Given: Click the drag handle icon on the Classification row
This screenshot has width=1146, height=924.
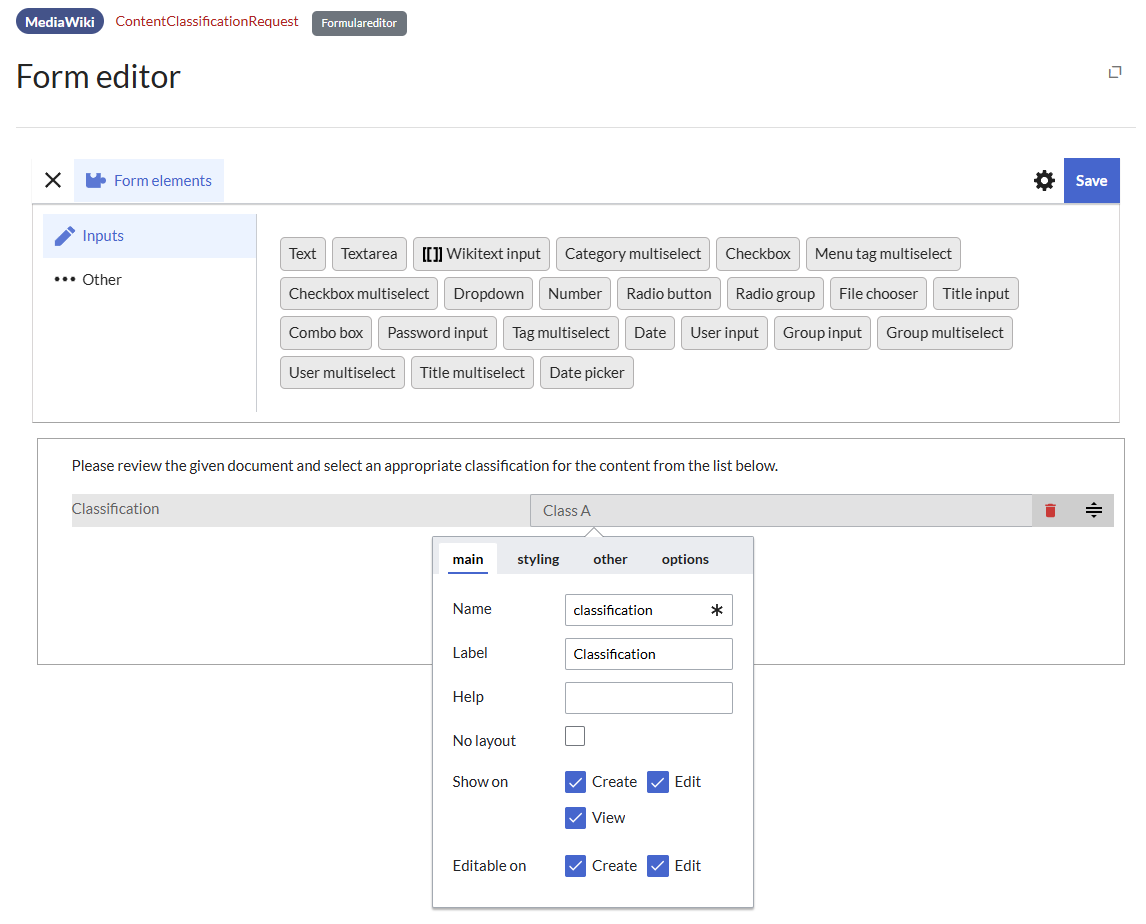Looking at the screenshot, I should [1094, 510].
